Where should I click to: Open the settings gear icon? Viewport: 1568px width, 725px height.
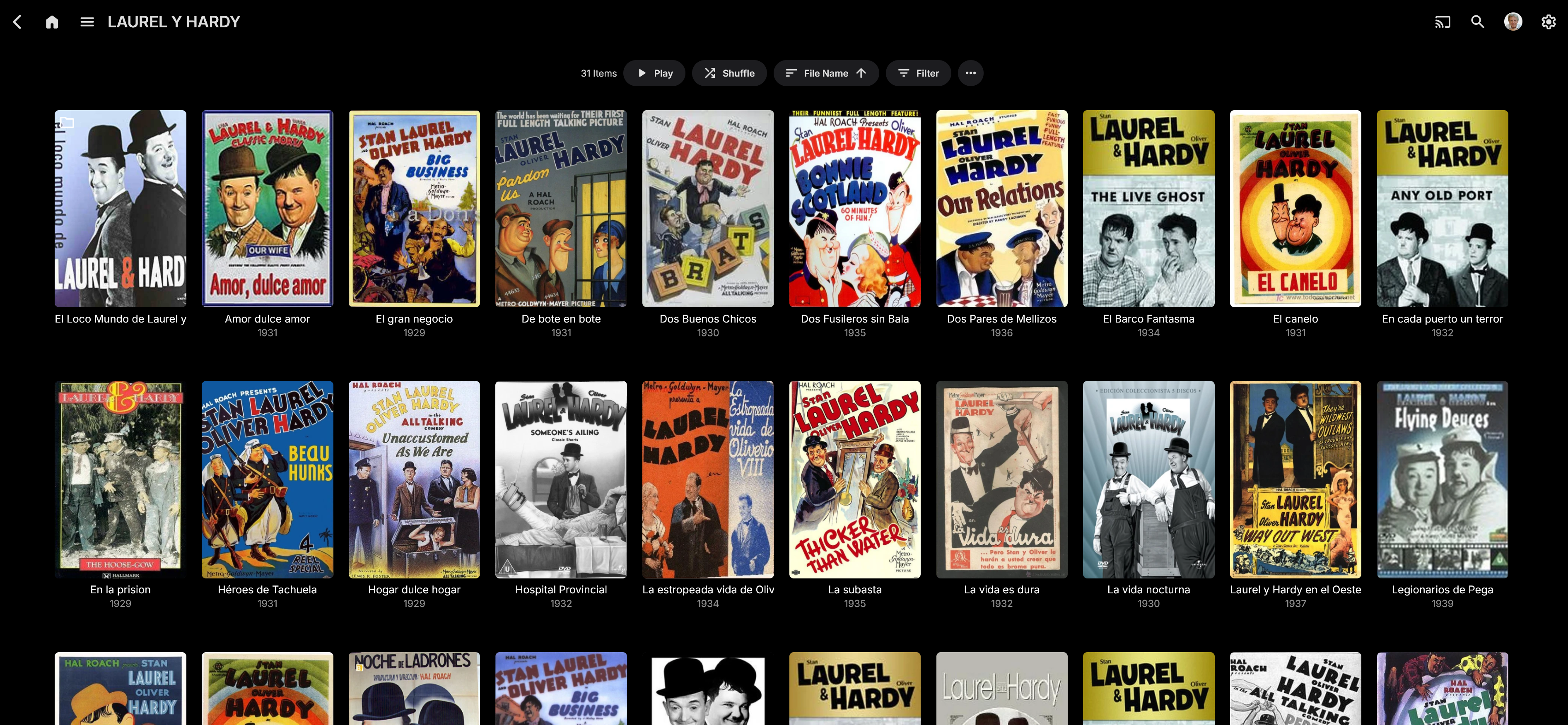pyautogui.click(x=1548, y=22)
